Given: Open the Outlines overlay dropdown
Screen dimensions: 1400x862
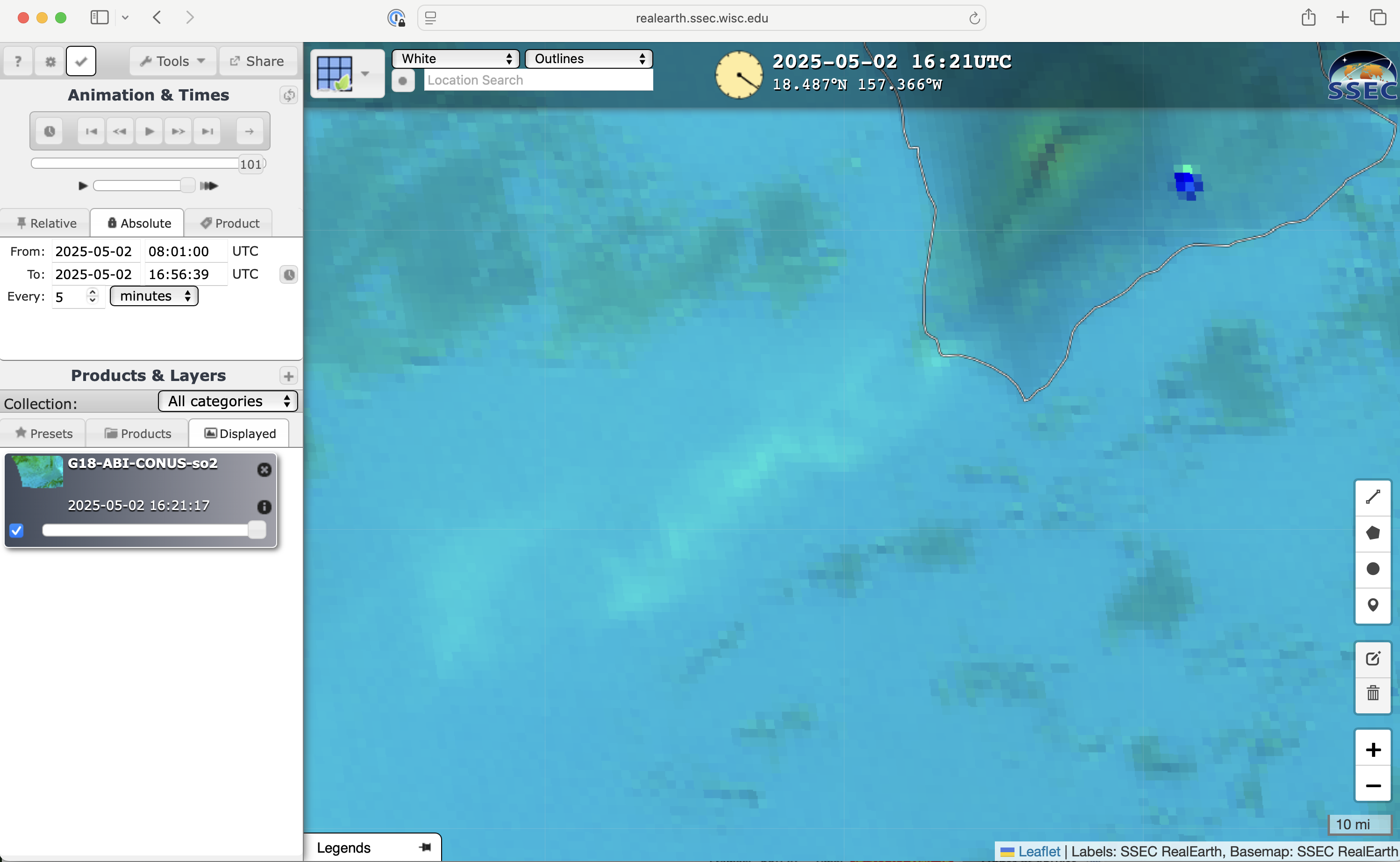Looking at the screenshot, I should pyautogui.click(x=589, y=59).
